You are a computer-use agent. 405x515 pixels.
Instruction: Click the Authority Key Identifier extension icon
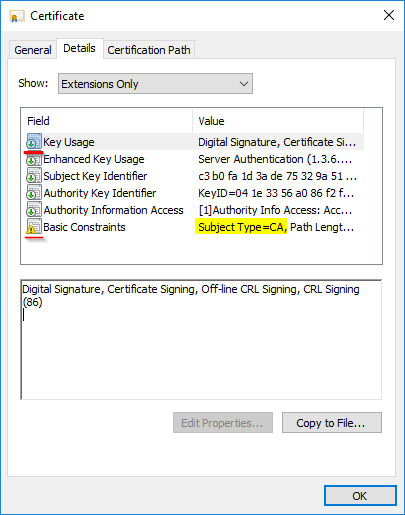coord(34,193)
